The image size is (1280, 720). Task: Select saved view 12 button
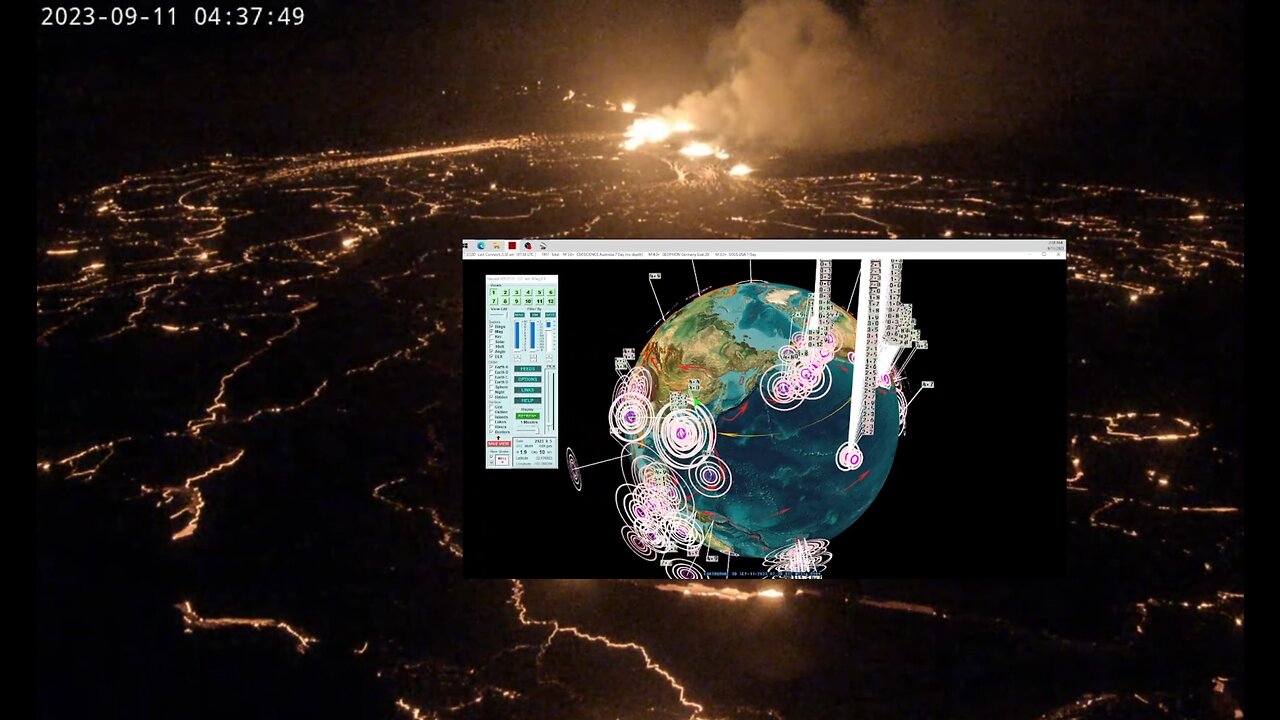click(x=551, y=301)
